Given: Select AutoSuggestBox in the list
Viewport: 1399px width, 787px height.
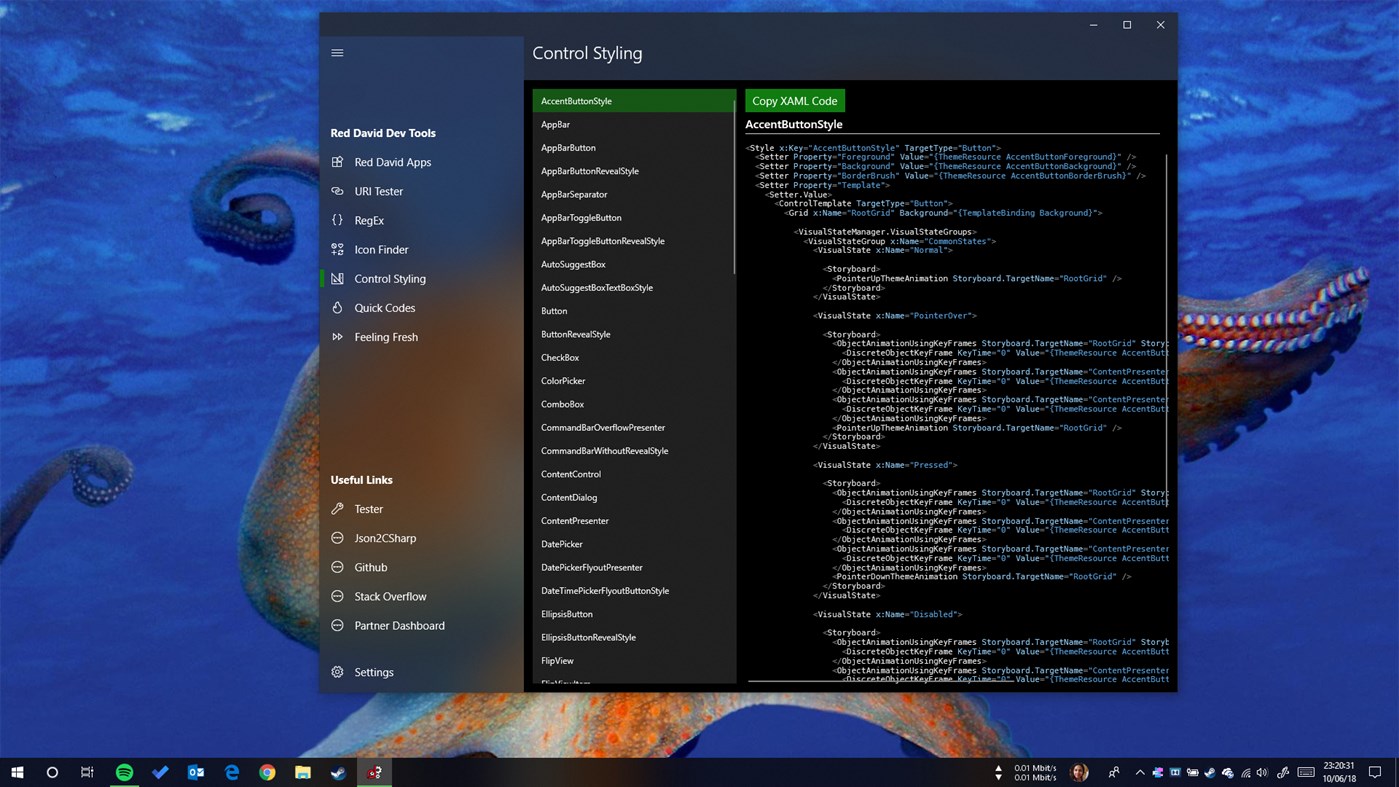Looking at the screenshot, I should tap(634, 264).
